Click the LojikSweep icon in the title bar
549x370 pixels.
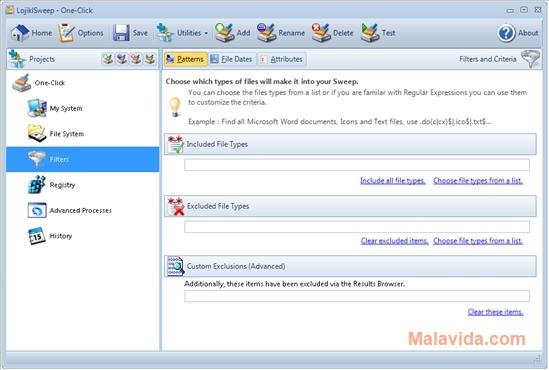click(10, 10)
